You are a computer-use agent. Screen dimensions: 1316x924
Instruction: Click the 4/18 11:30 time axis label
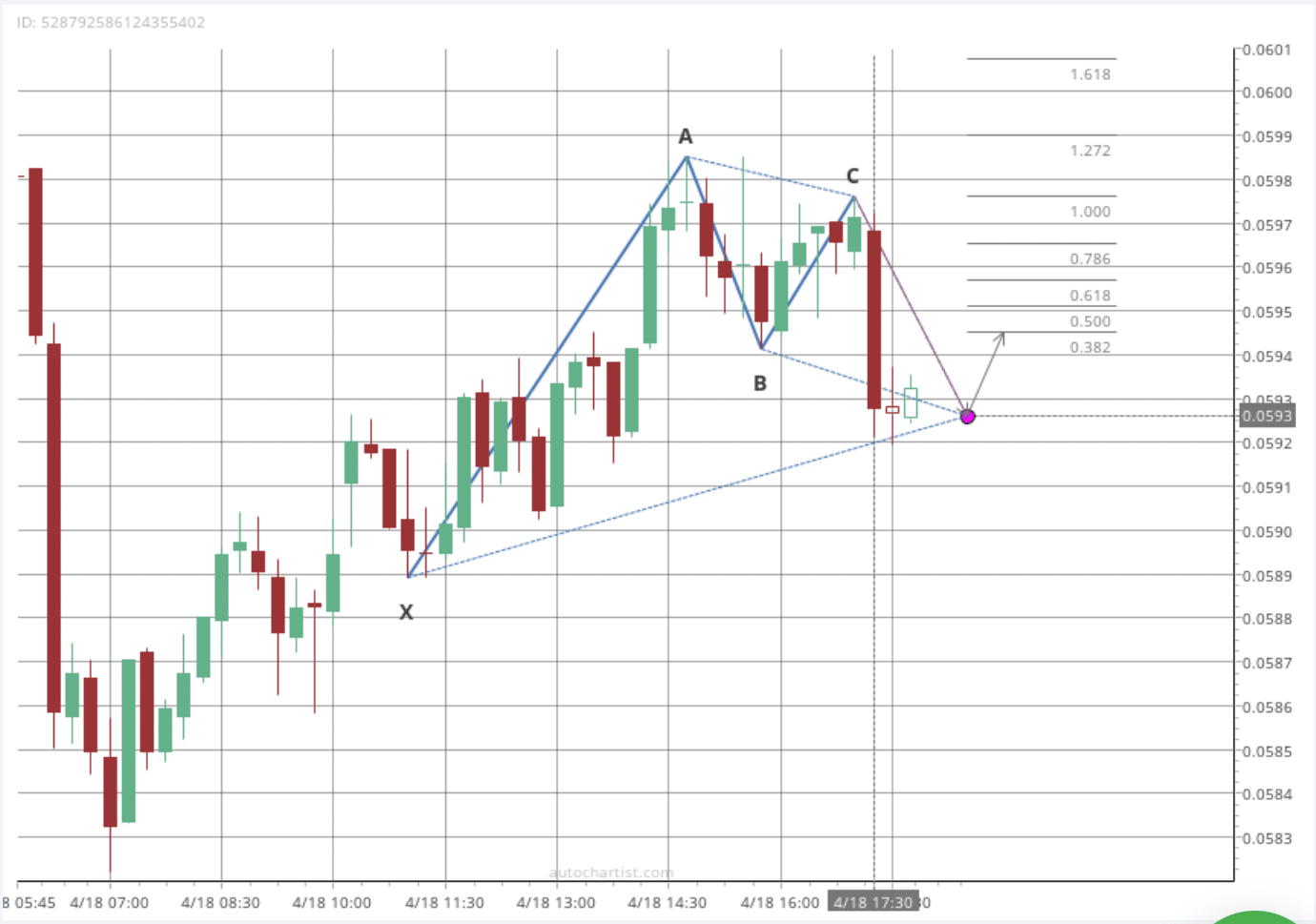coord(444,903)
